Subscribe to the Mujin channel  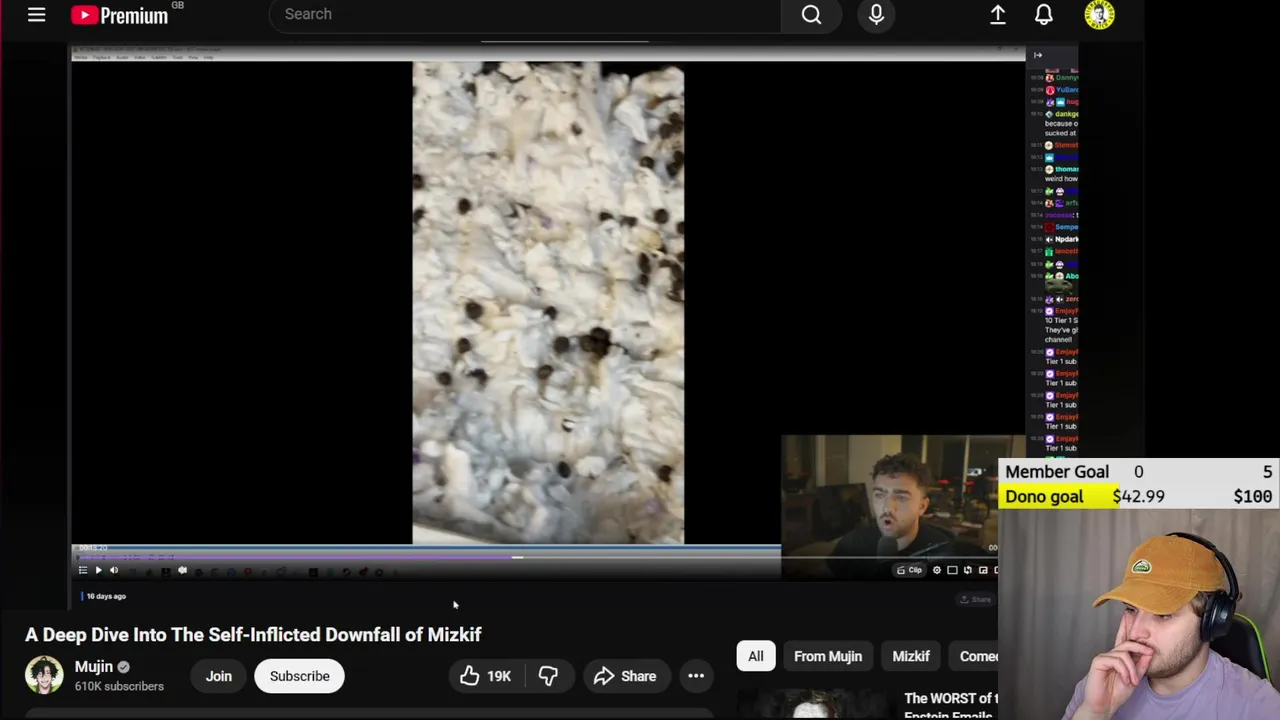tap(299, 676)
